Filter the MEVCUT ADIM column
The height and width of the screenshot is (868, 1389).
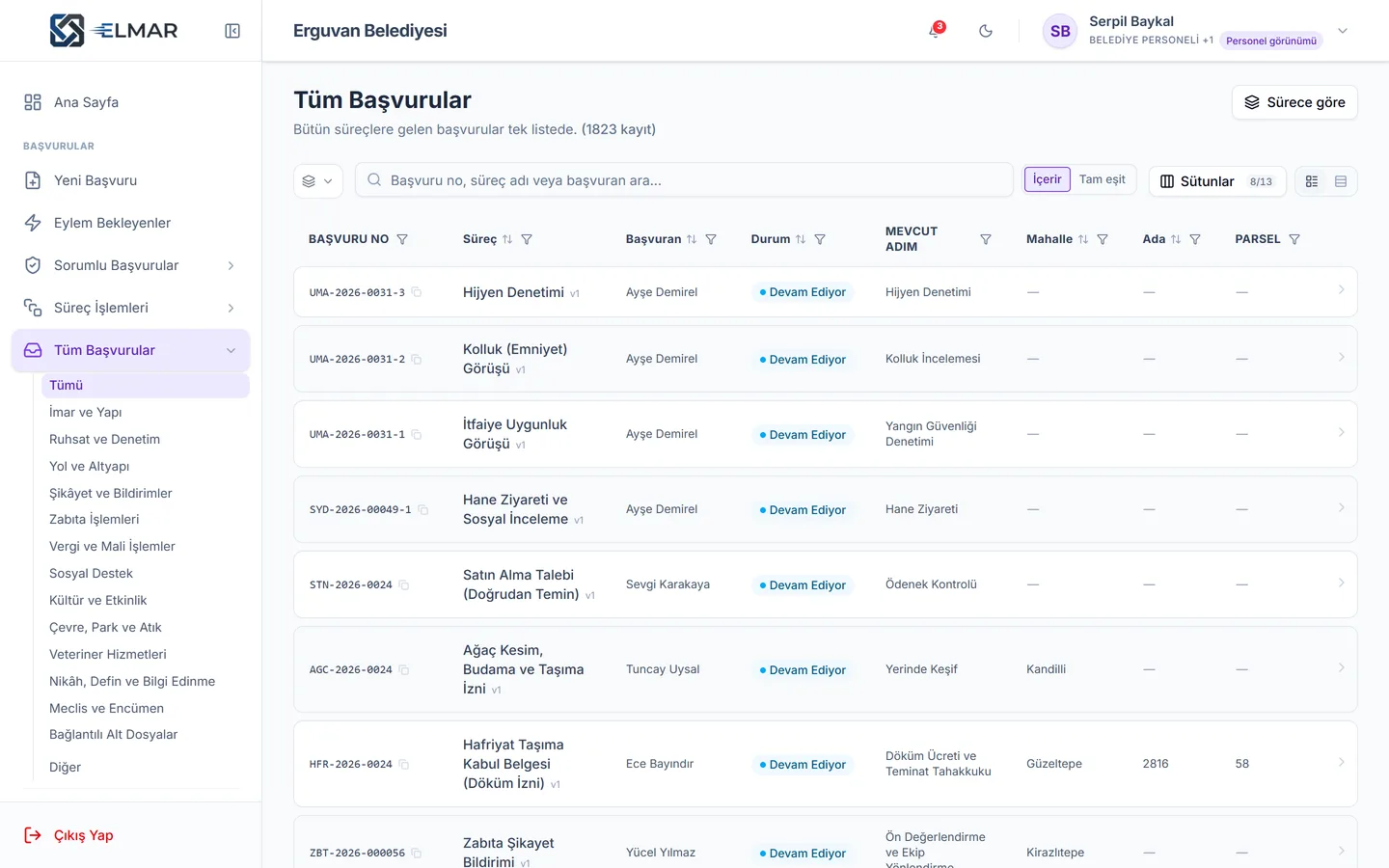[986, 239]
